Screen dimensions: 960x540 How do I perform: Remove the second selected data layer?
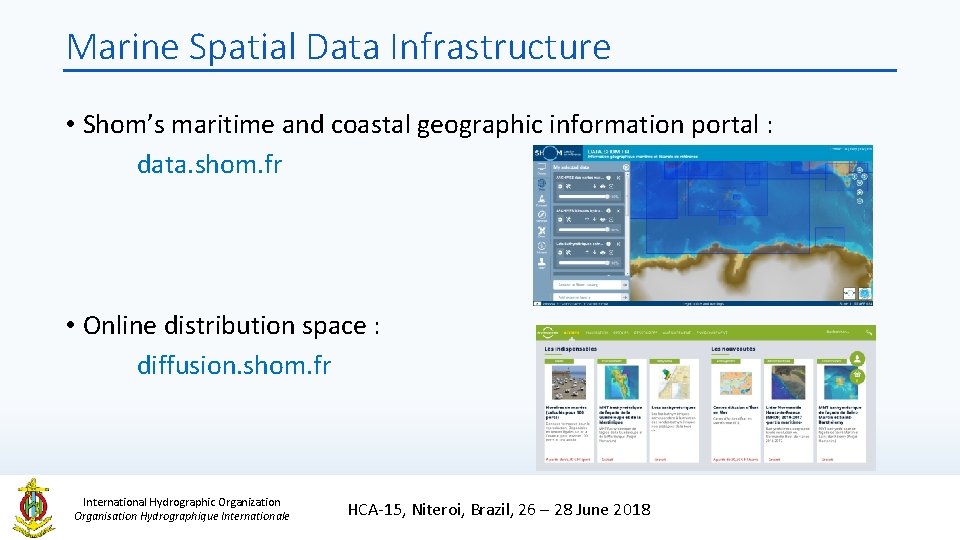click(x=618, y=211)
